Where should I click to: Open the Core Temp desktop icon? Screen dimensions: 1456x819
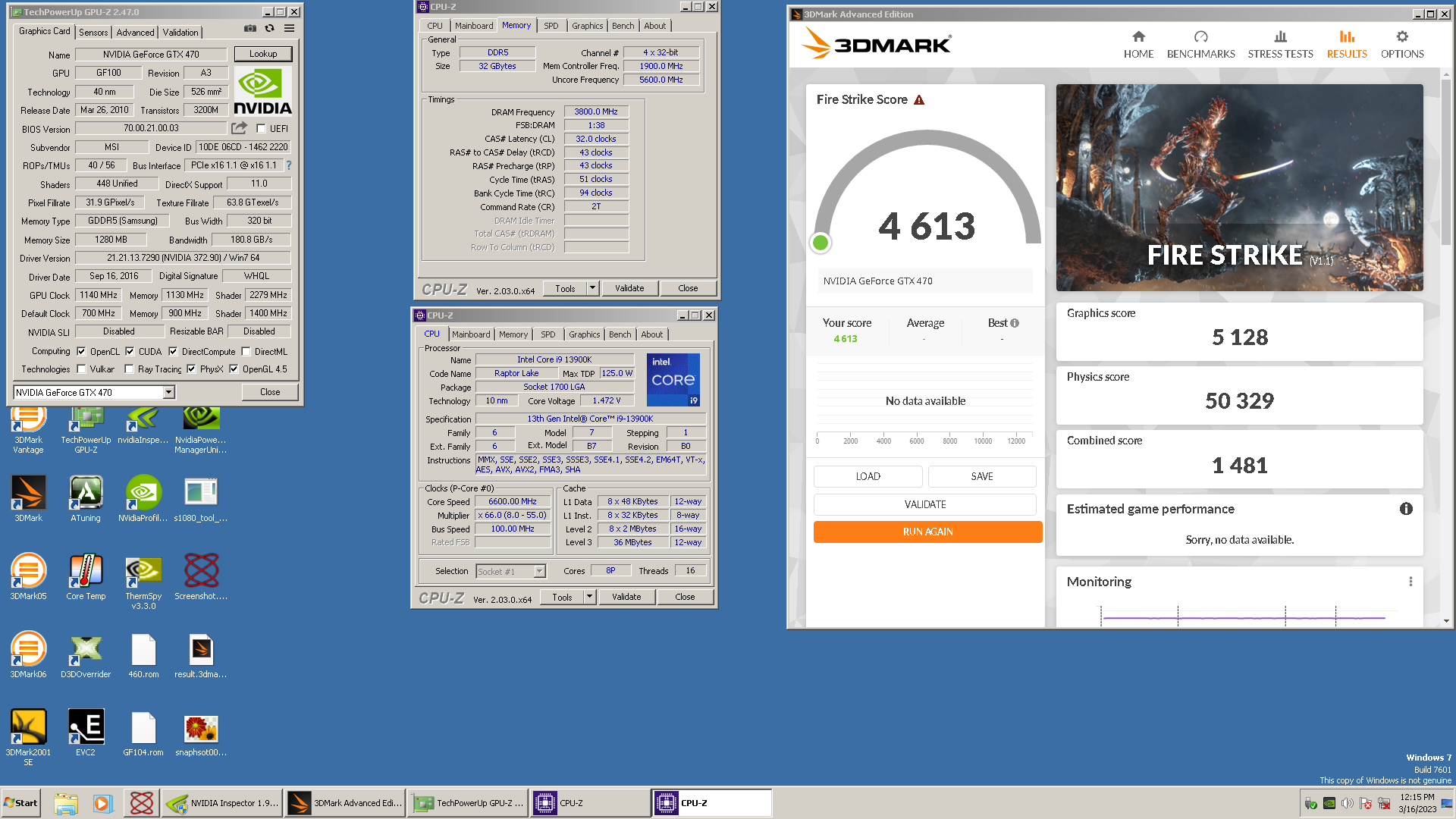tap(86, 577)
